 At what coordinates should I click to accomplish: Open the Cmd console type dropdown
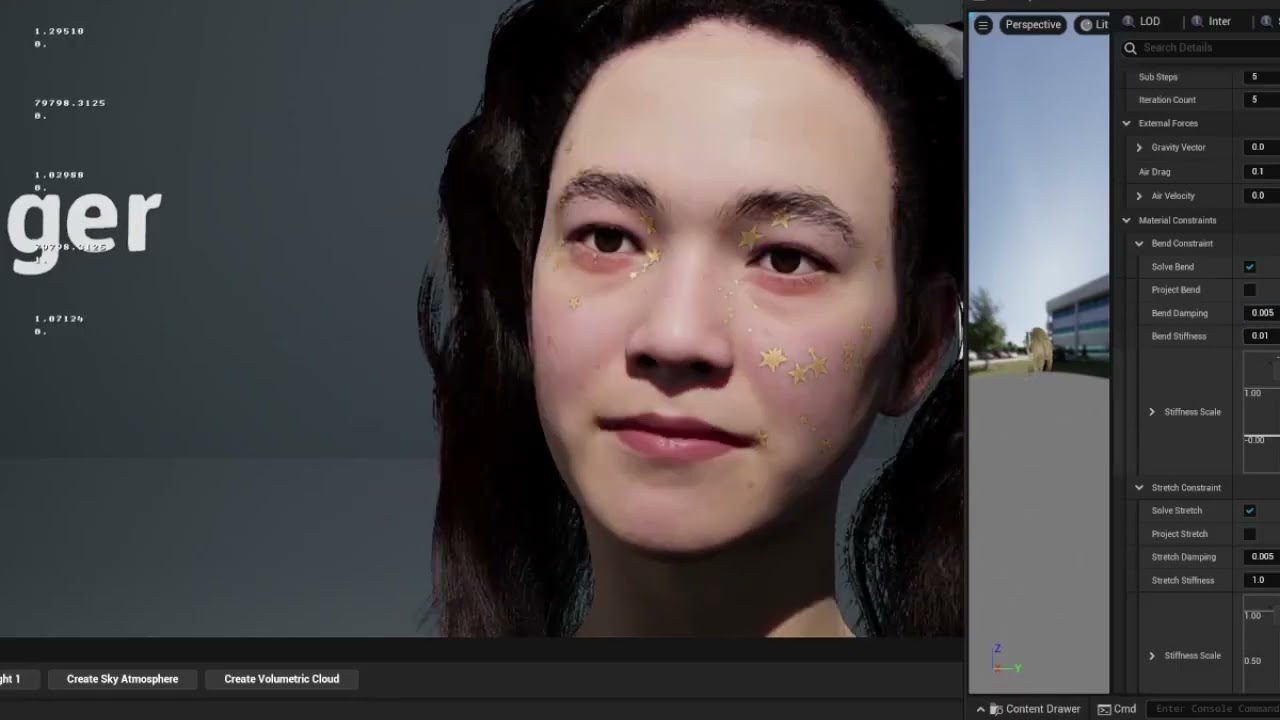[x=1117, y=709]
